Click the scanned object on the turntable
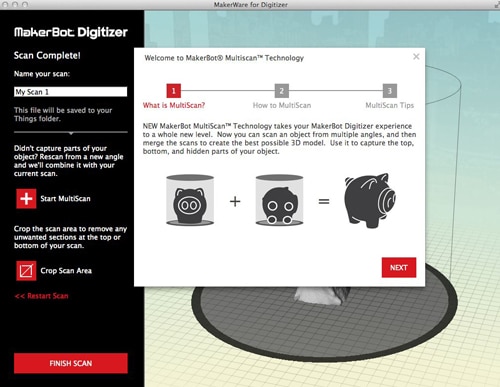500x387 pixels. coord(323,295)
